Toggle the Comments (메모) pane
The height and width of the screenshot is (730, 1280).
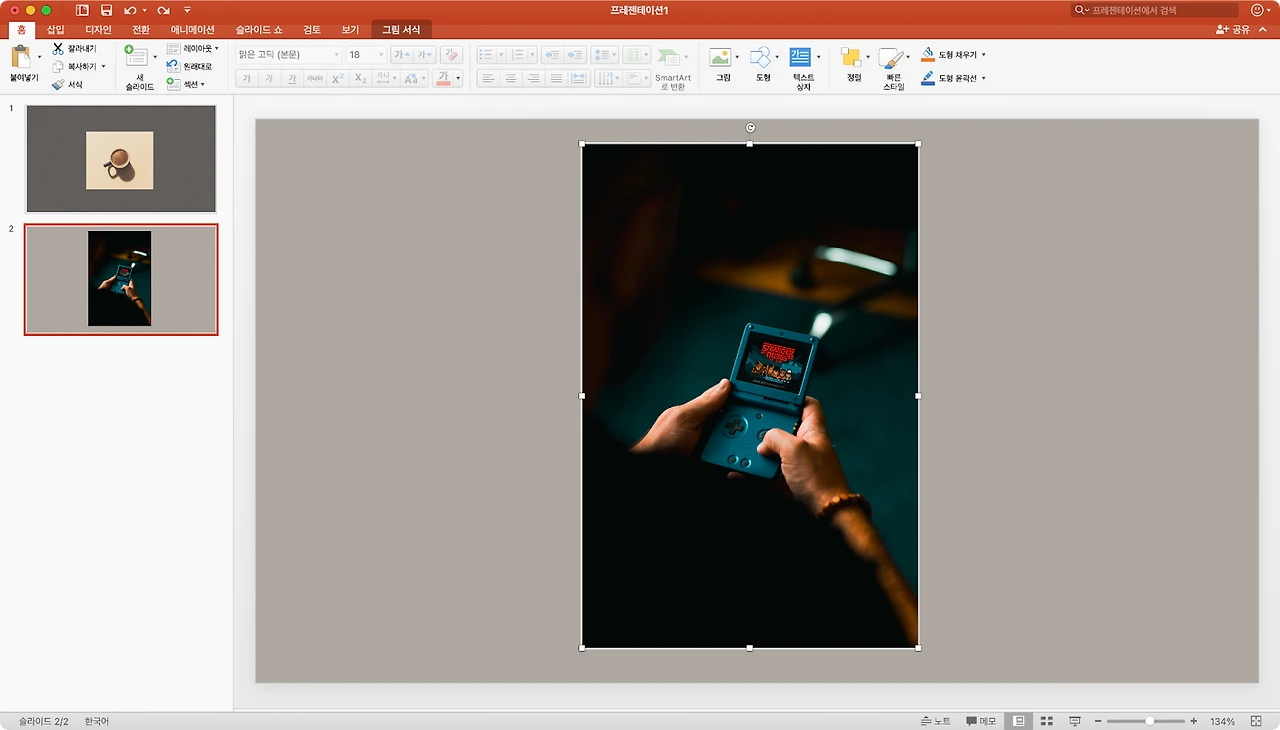click(981, 721)
